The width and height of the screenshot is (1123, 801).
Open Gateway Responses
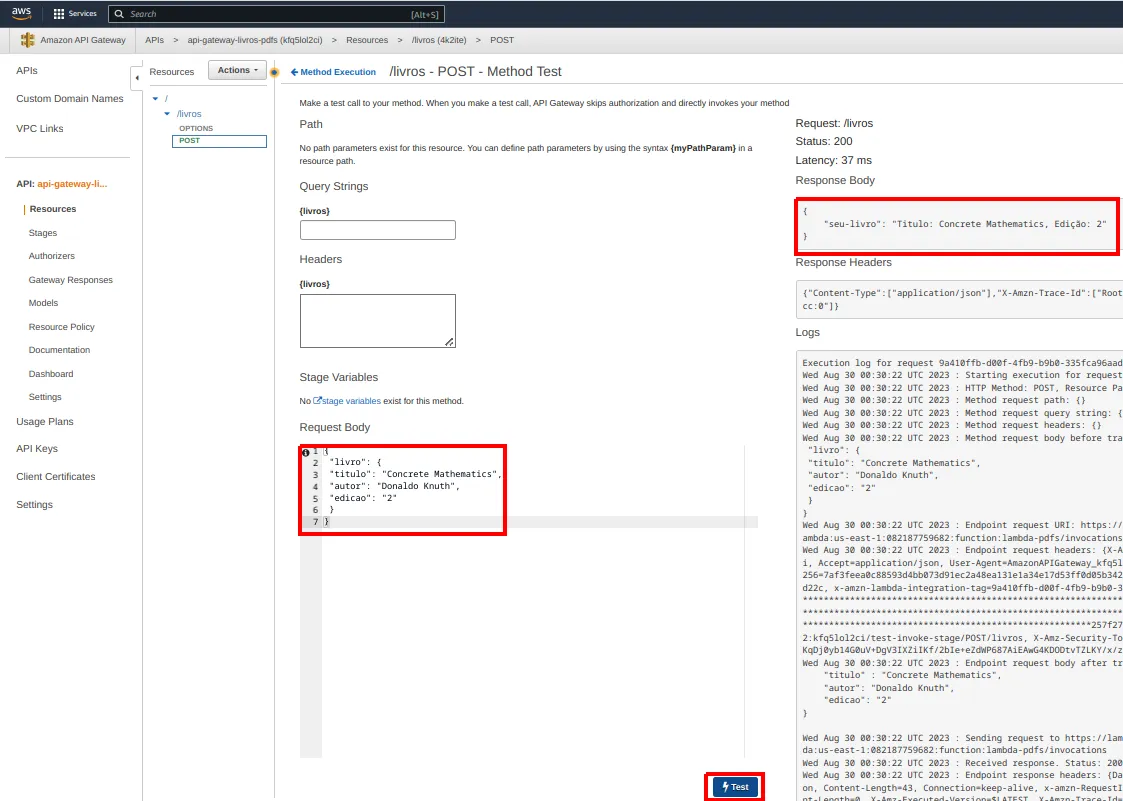click(x=71, y=280)
